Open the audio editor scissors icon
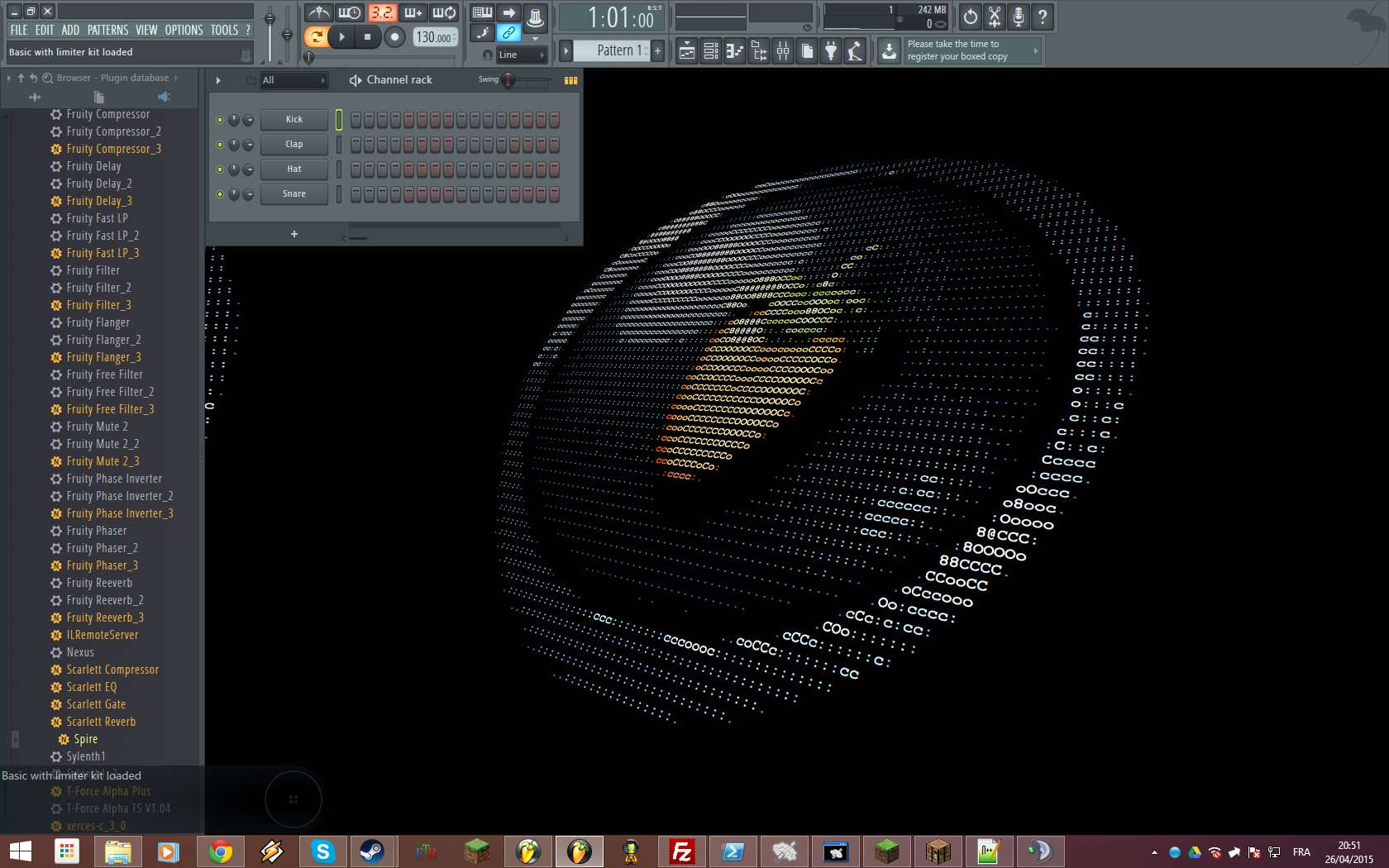The width and height of the screenshot is (1389, 868). coord(995,17)
